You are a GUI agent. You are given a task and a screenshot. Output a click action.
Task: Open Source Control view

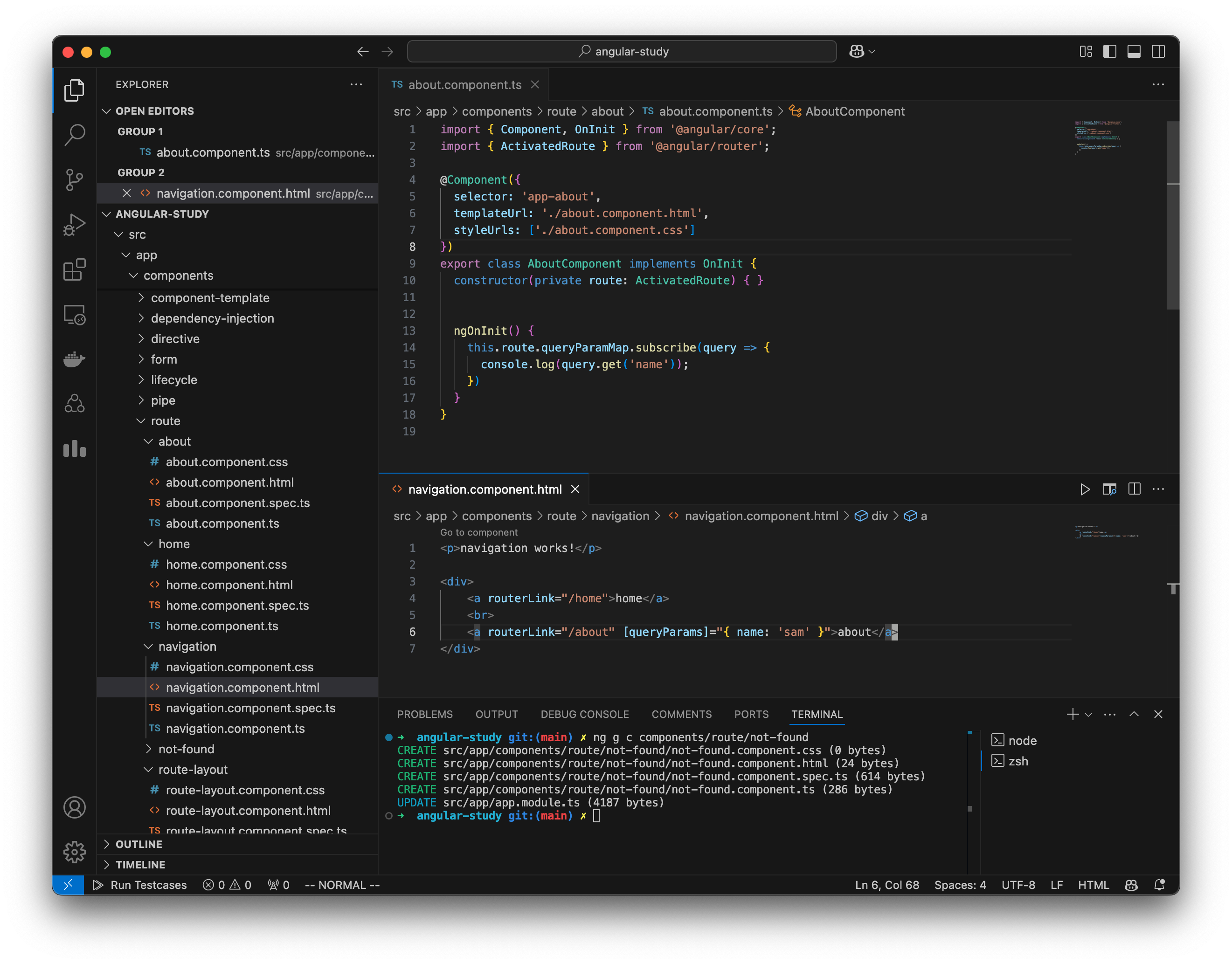pos(75,179)
